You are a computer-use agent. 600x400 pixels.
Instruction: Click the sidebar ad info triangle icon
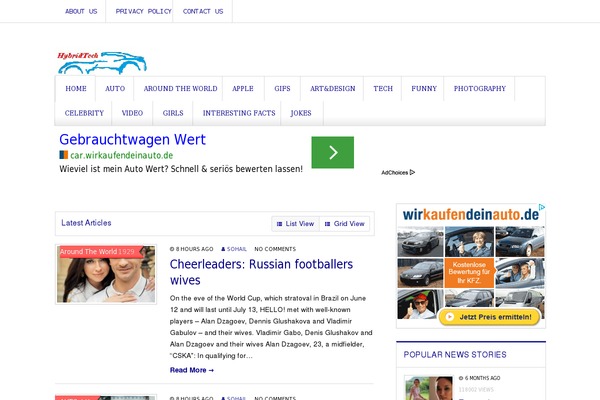pyautogui.click(x=542, y=207)
